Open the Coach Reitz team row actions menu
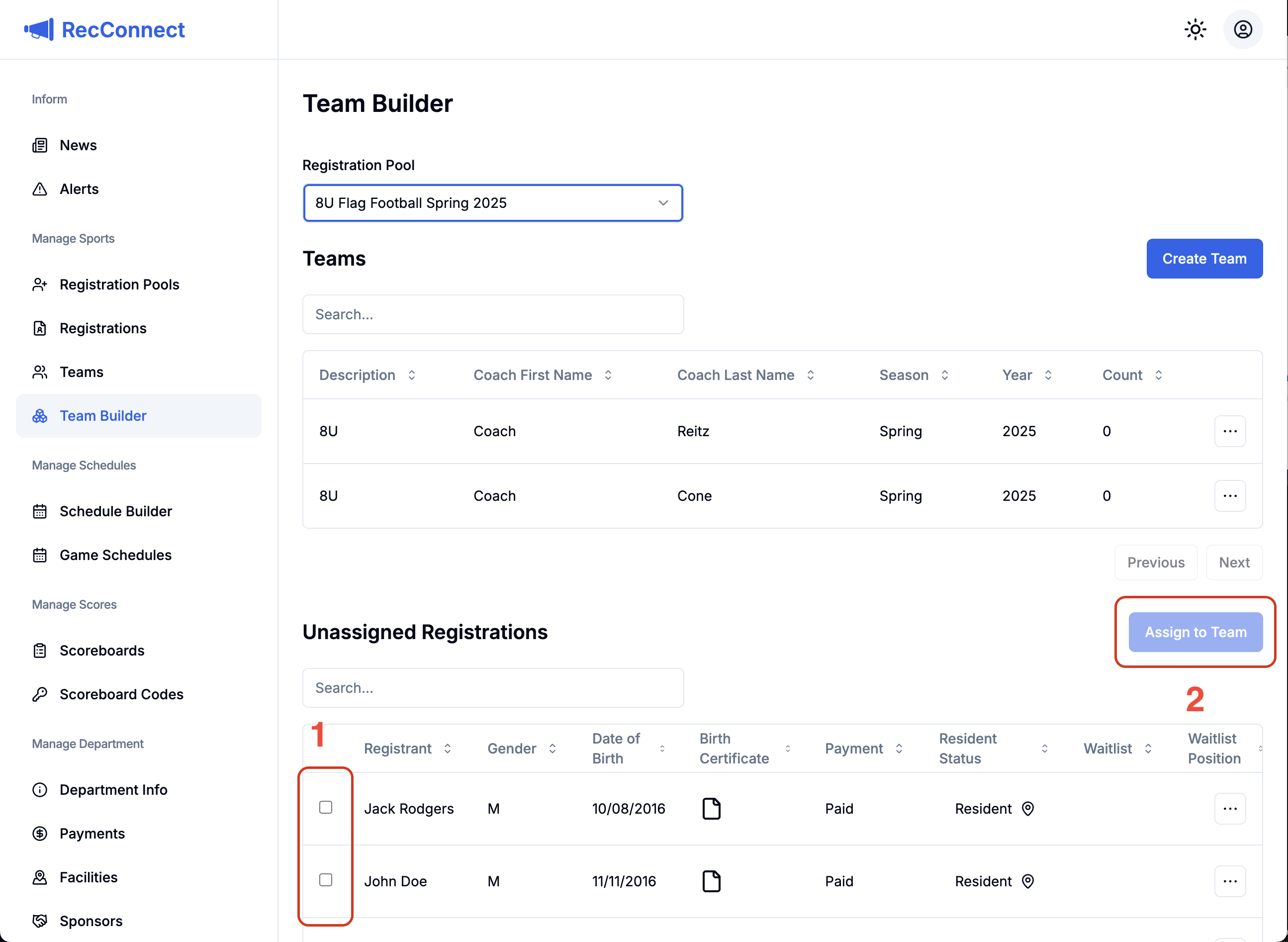The image size is (1288, 942). tap(1229, 431)
